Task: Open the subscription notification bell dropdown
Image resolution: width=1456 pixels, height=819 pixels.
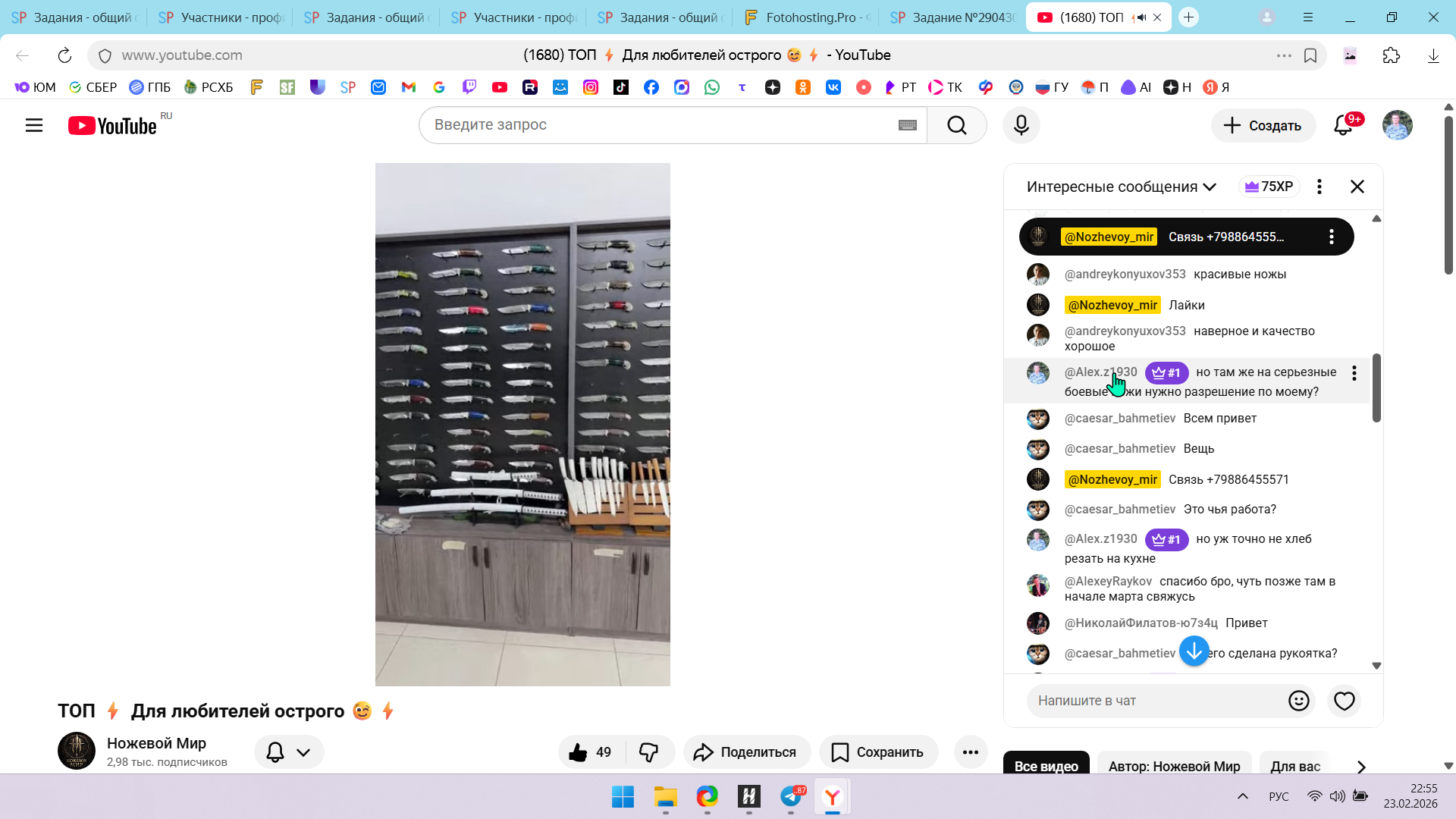Action: tap(289, 752)
